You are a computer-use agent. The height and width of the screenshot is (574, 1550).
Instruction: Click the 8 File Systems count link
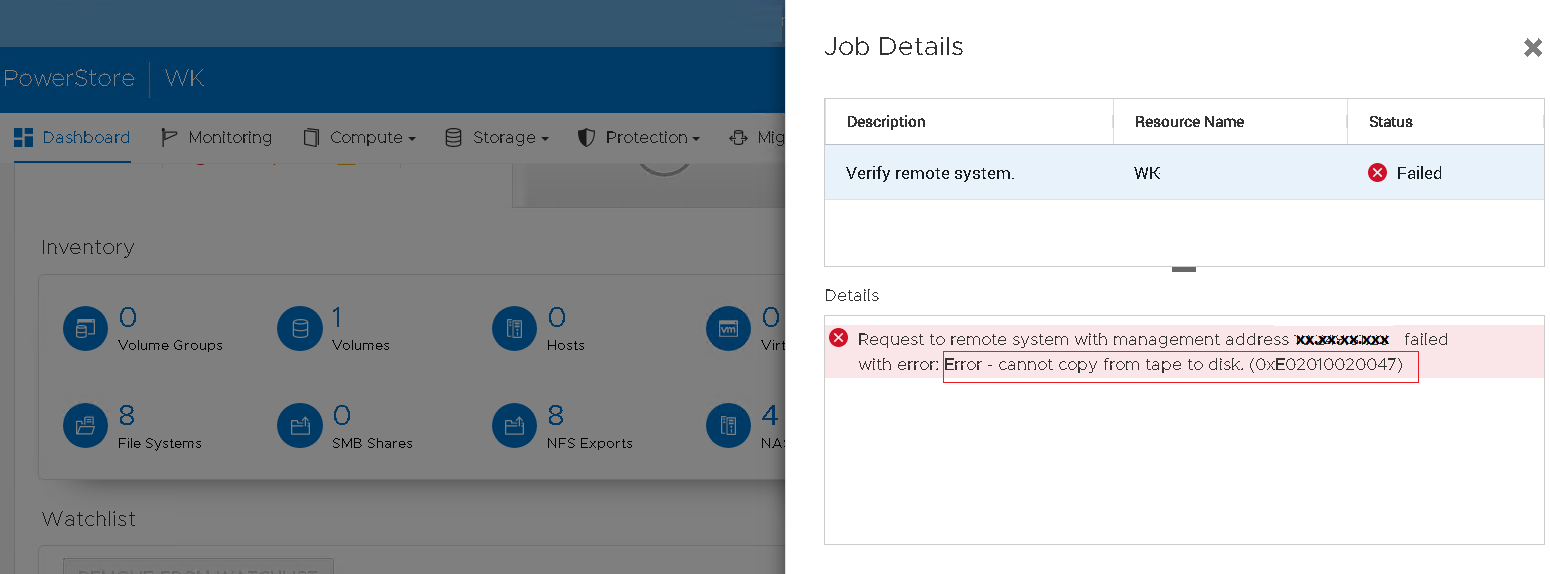pyautogui.click(x=127, y=415)
